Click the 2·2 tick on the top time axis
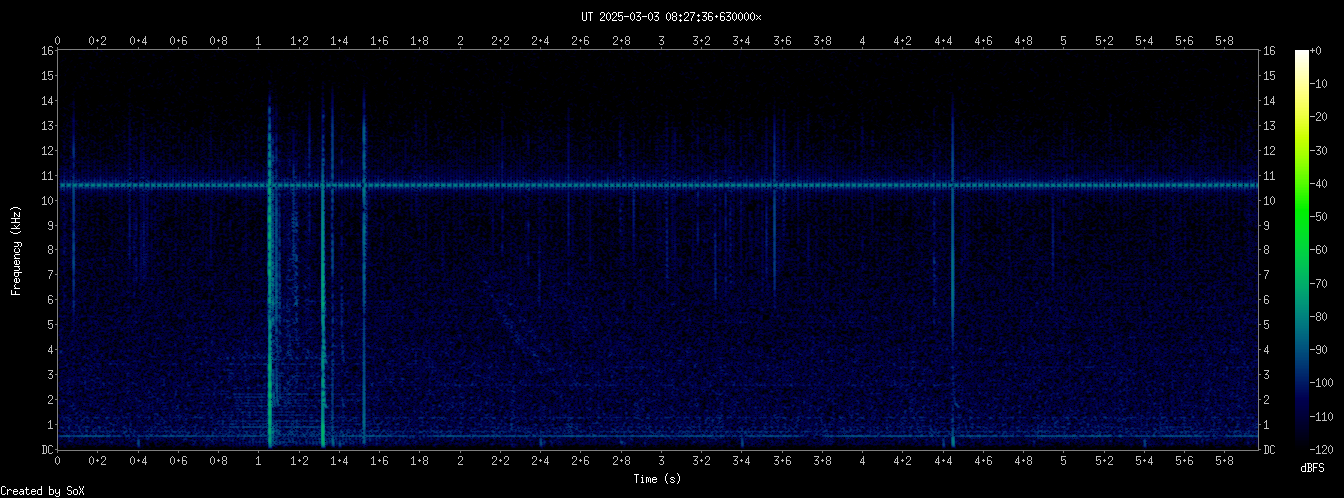 click(x=500, y=41)
